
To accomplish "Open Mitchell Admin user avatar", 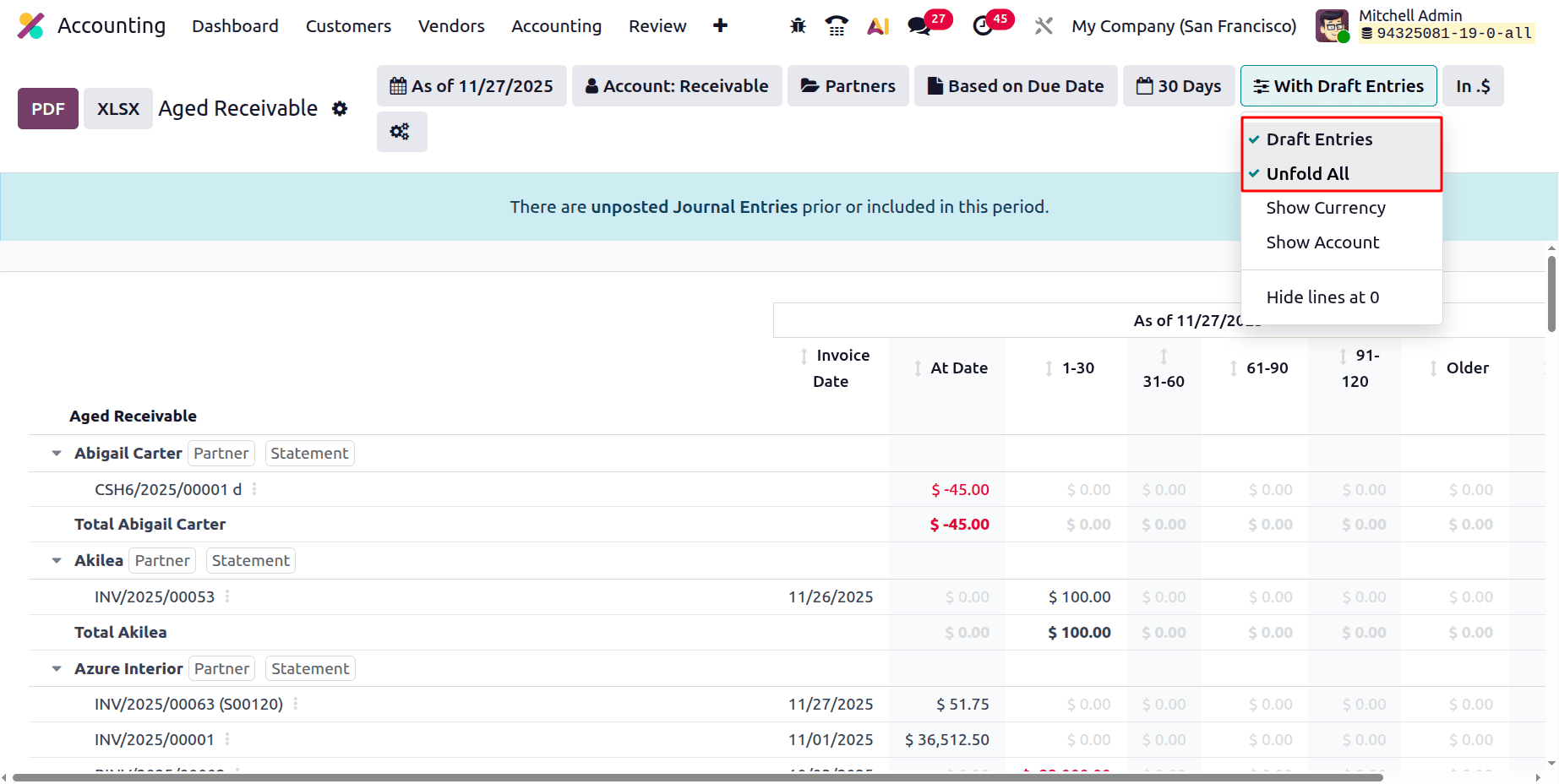I will click(1333, 25).
